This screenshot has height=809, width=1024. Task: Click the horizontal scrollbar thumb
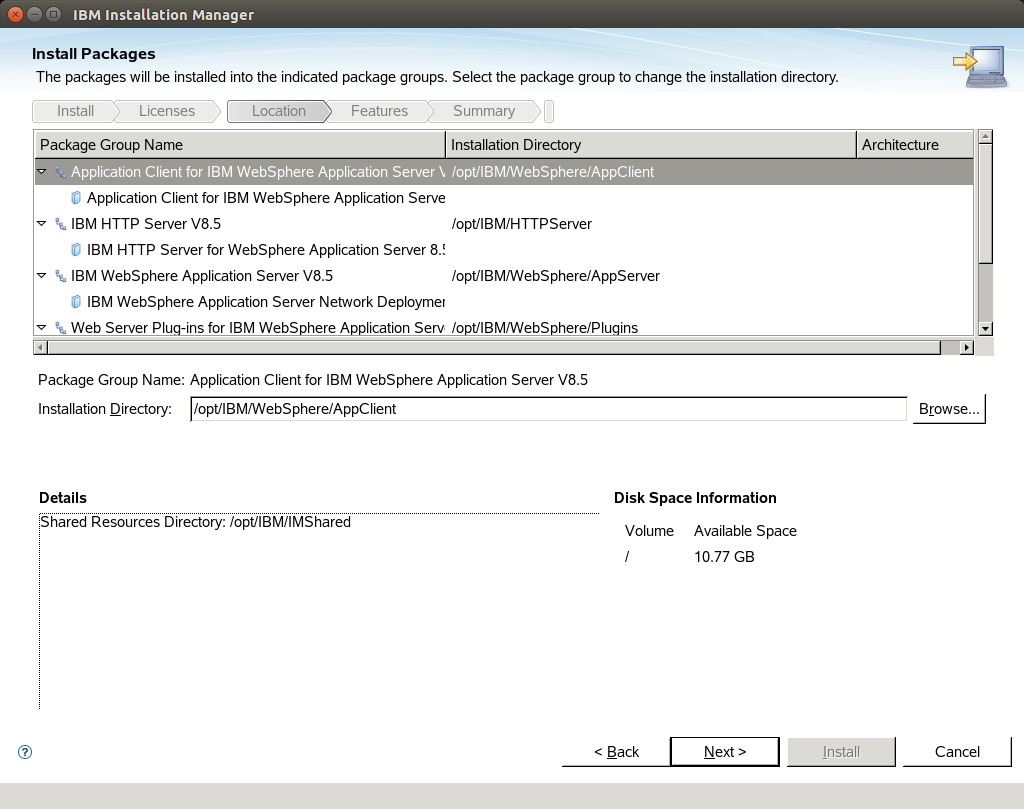(494, 347)
